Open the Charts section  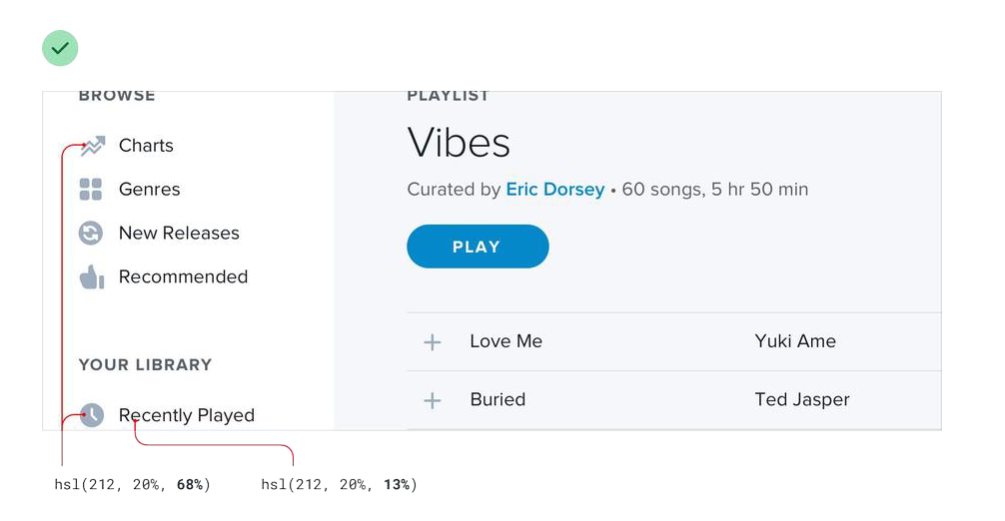pos(146,146)
